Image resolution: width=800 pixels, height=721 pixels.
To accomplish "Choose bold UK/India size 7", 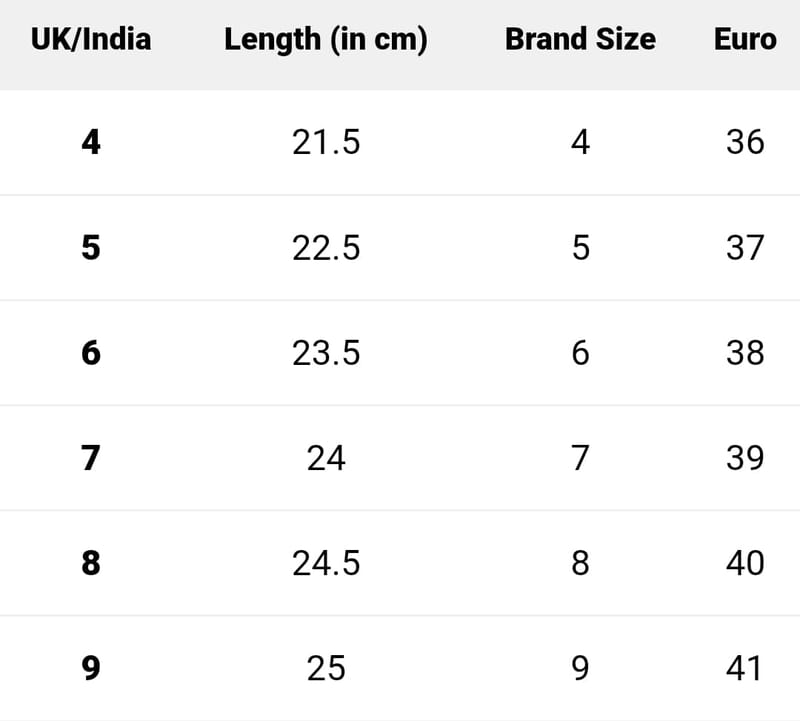I will [91, 458].
